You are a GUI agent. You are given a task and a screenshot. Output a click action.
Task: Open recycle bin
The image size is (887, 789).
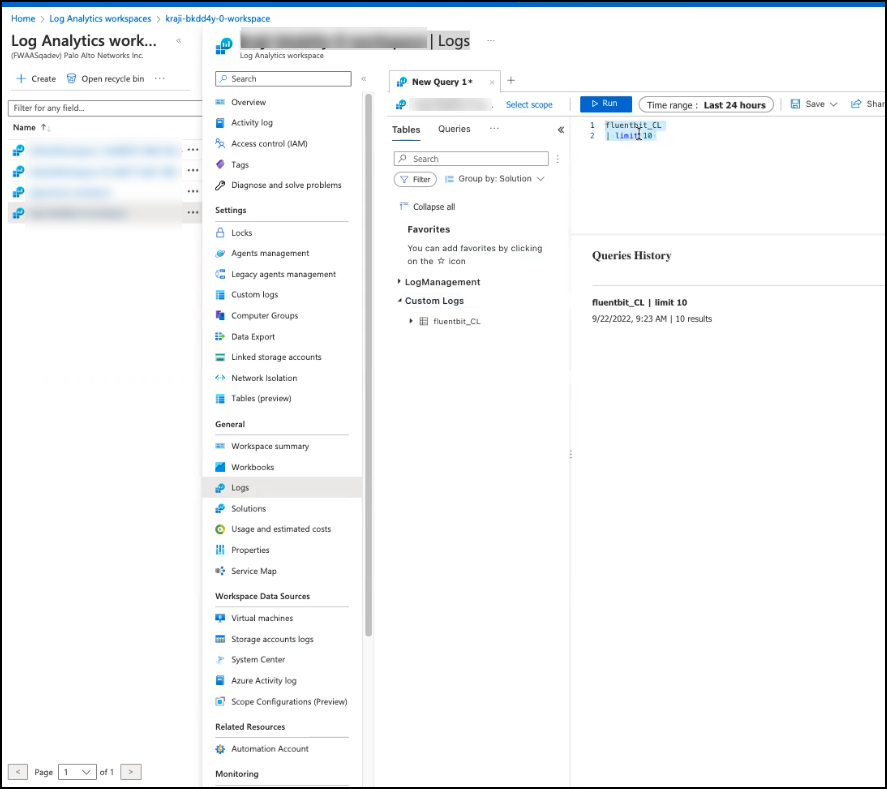tap(105, 79)
